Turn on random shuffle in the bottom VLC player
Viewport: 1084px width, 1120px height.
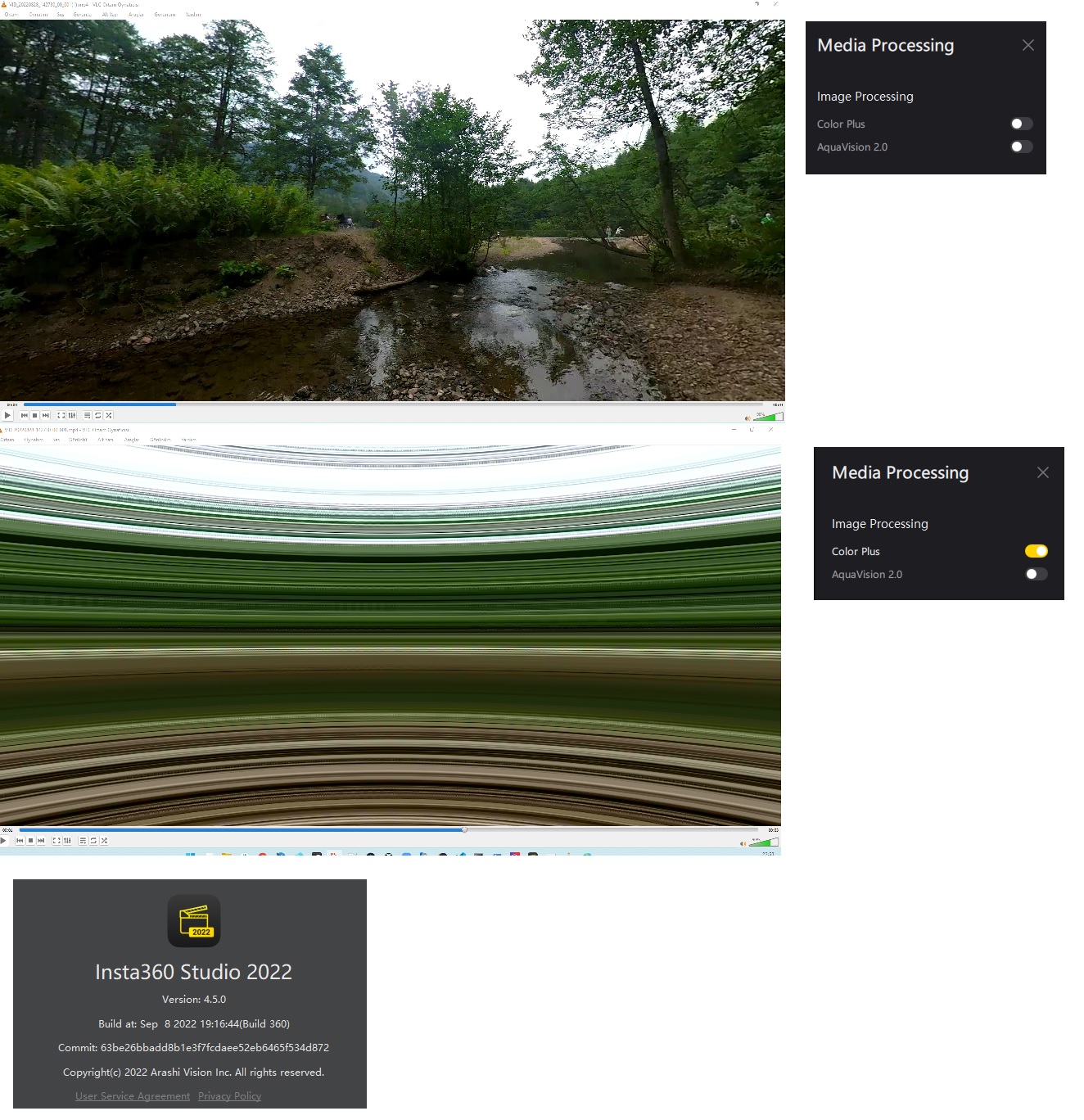point(104,840)
